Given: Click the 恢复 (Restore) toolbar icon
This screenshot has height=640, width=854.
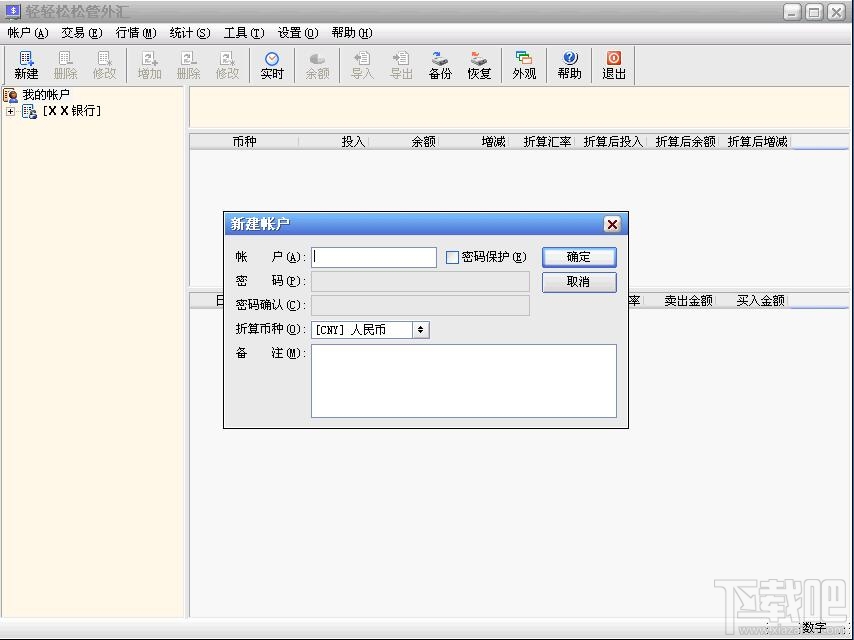Looking at the screenshot, I should point(479,64).
